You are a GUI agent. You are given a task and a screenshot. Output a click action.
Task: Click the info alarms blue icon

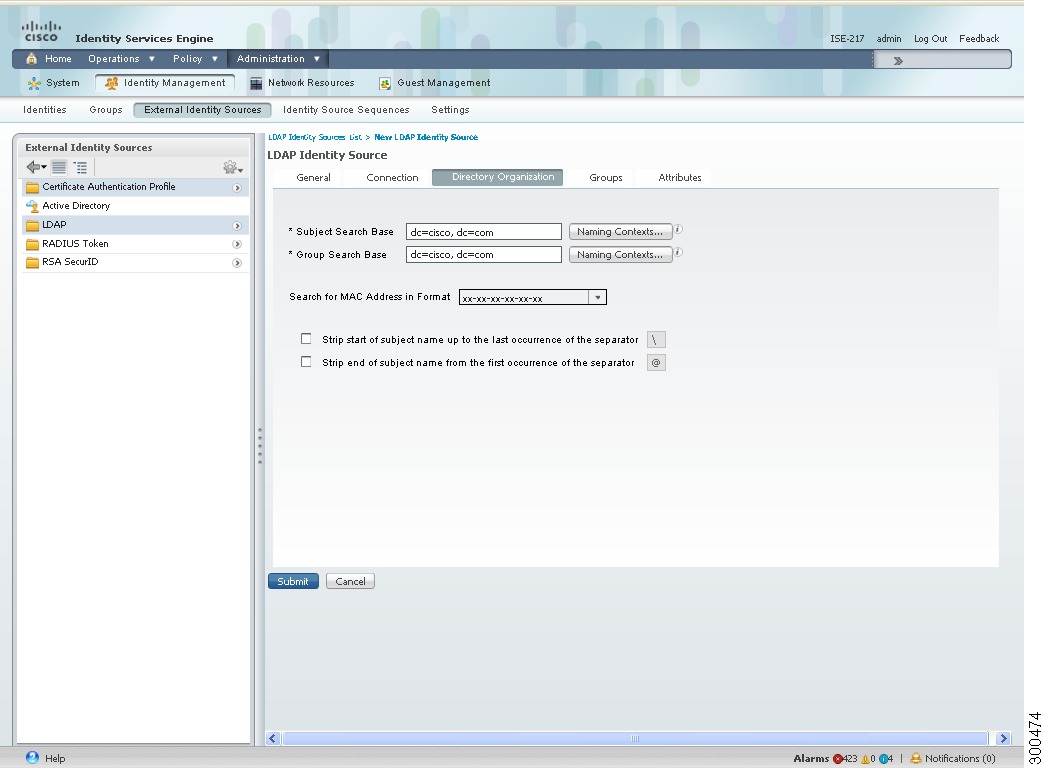click(x=884, y=759)
